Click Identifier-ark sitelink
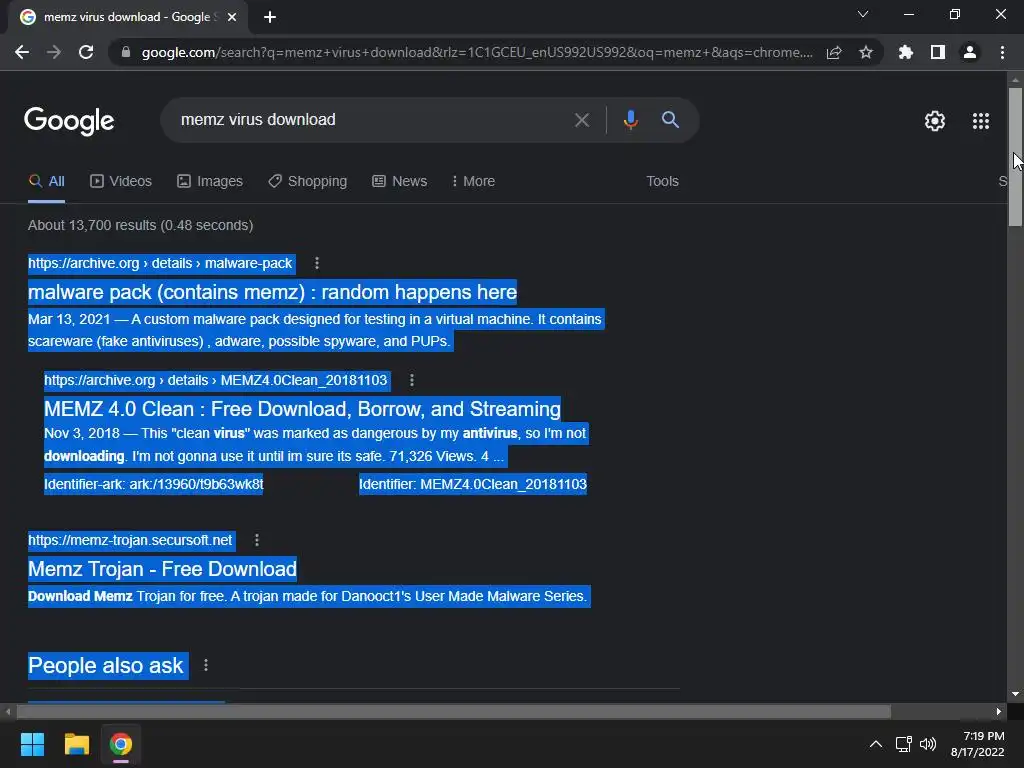This screenshot has width=1024, height=768. [x=153, y=485]
